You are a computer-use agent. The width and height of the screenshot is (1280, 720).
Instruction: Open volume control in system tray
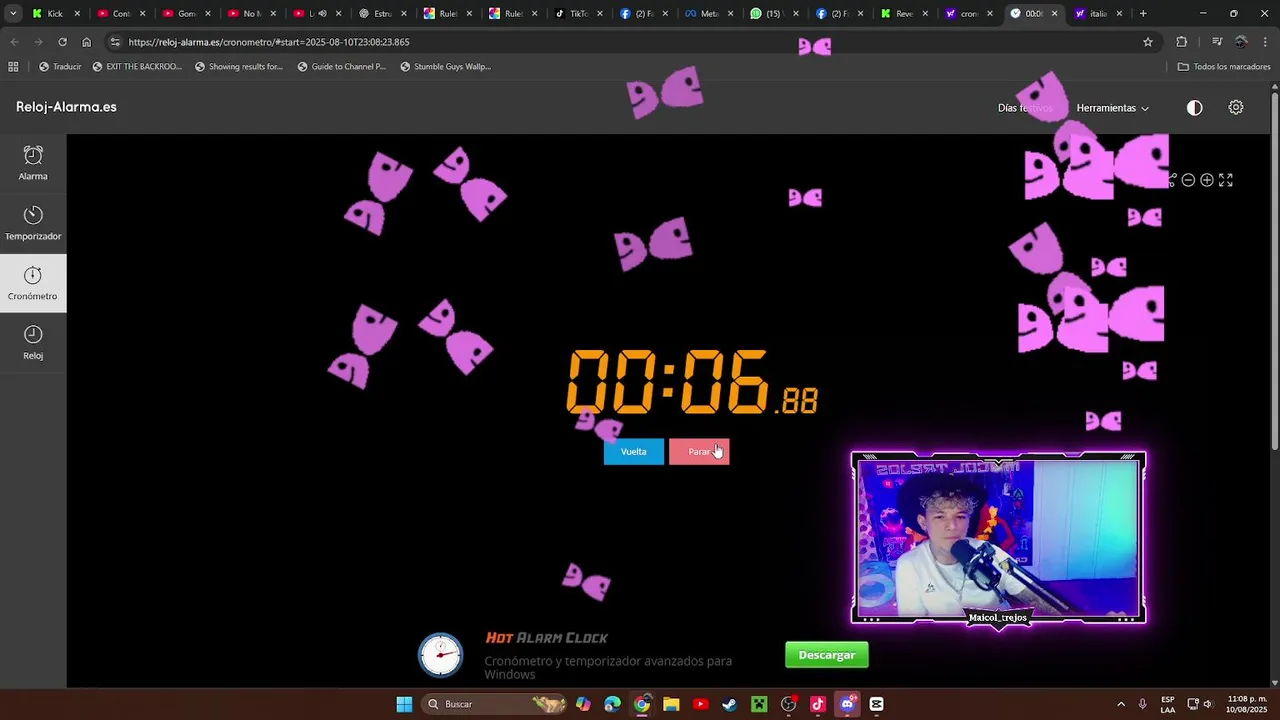click(1207, 704)
